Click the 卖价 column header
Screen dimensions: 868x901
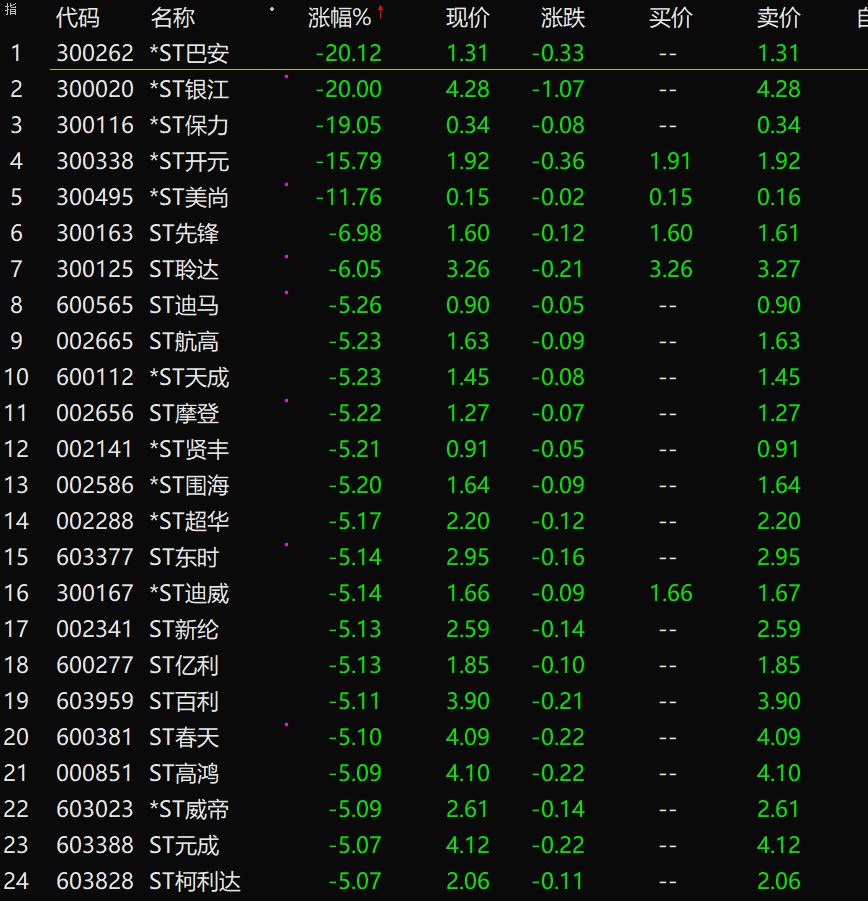[x=778, y=17]
